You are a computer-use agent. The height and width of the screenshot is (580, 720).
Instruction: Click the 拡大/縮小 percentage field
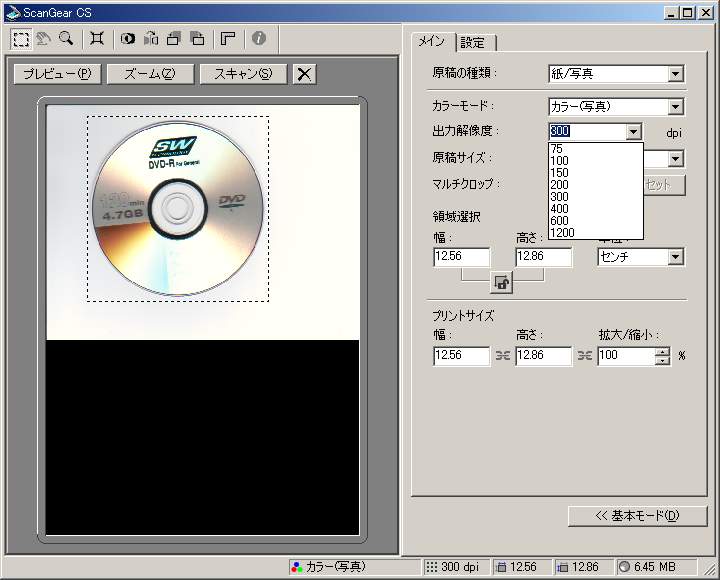tap(626, 356)
